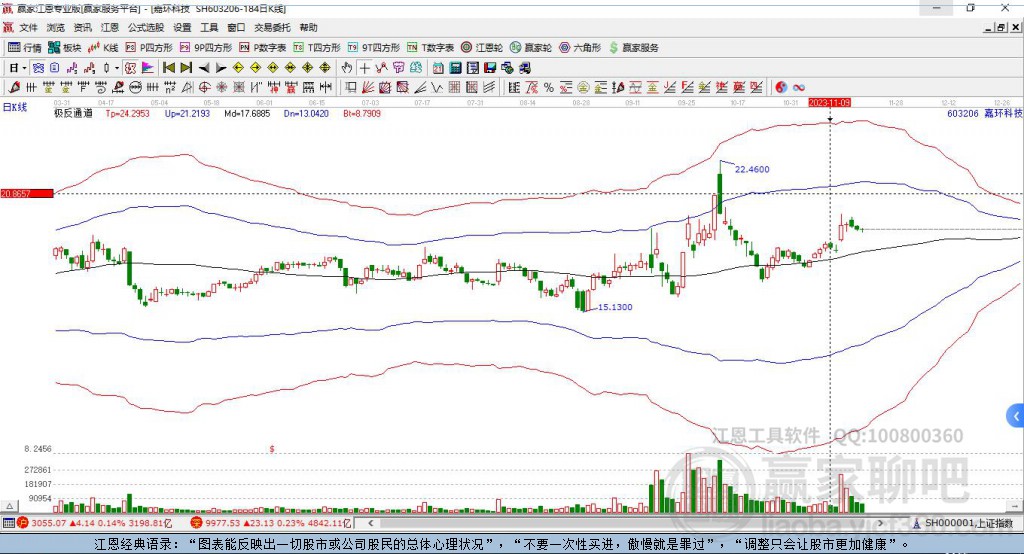Viewport: 1024px width, 554px height.
Task: Click the horizontal scrollbar right arrow
Action: coord(880,523)
